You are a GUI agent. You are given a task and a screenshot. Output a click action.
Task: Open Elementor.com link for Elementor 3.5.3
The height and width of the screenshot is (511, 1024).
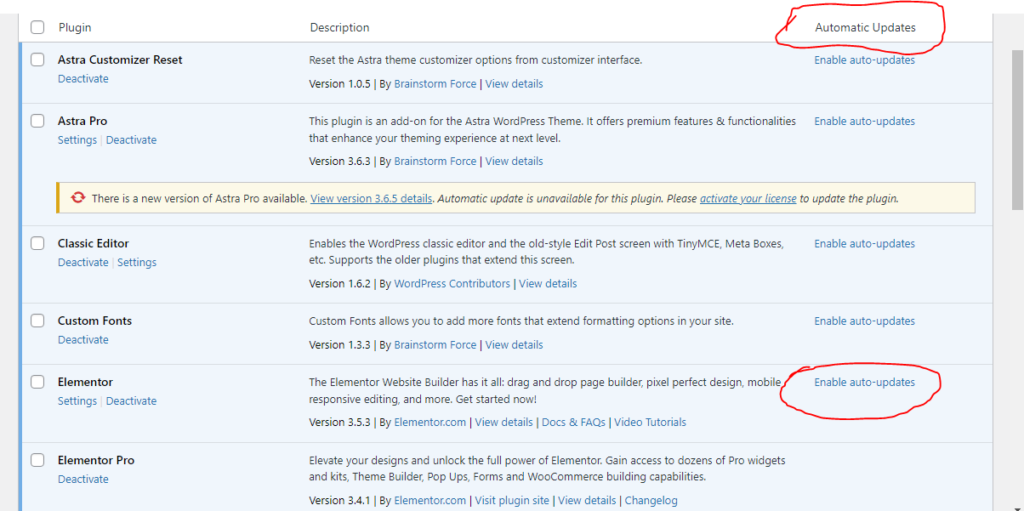point(430,422)
